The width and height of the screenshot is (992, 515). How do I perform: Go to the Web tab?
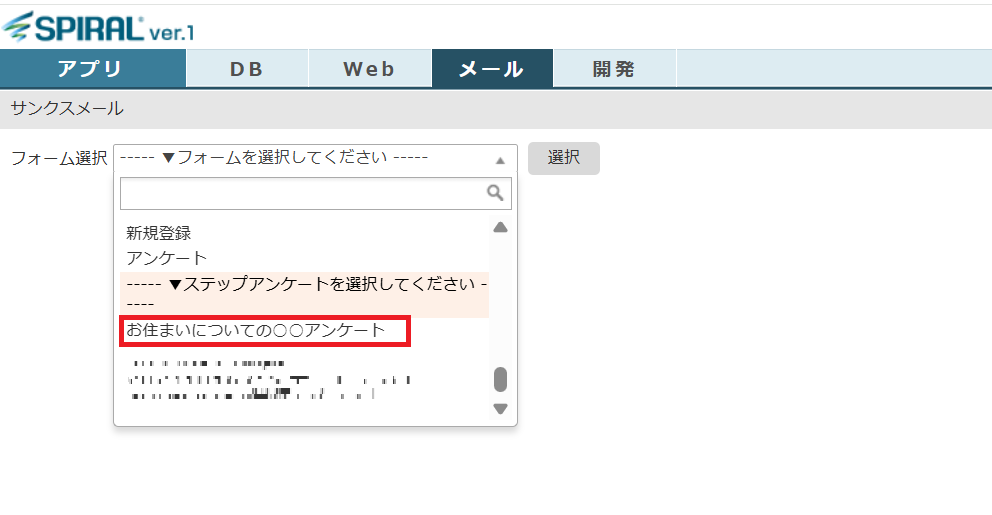click(x=369, y=69)
